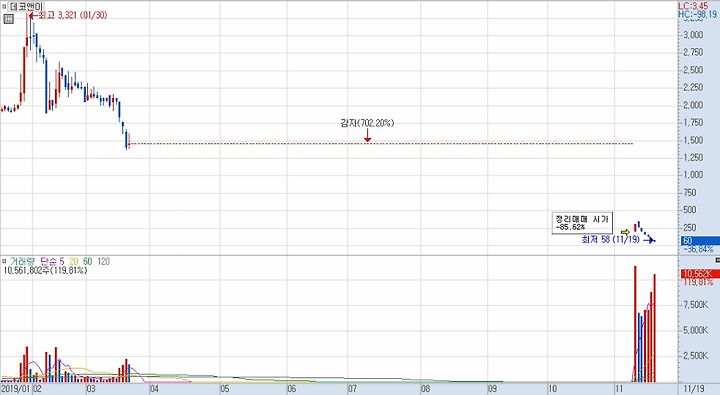Click the 11/19 date label at axis end
720x395 pixels.
(694, 389)
